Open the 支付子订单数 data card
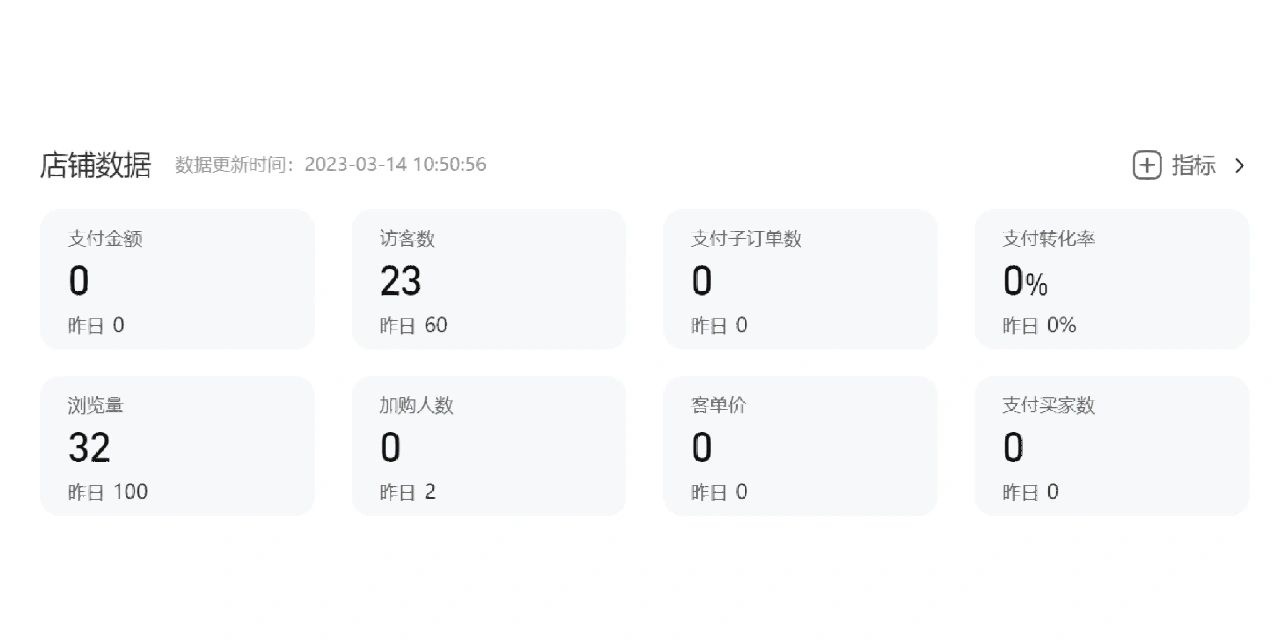The height and width of the screenshot is (640, 1280). click(800, 279)
